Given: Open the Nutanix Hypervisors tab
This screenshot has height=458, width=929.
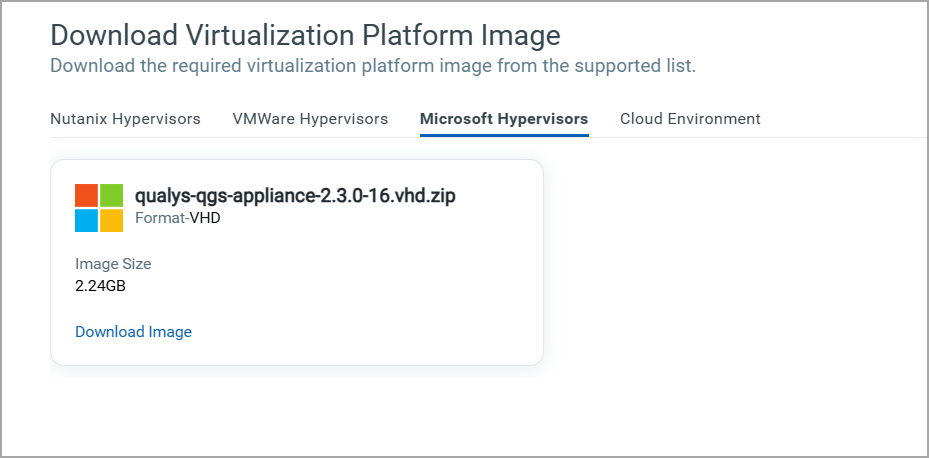Looking at the screenshot, I should (125, 119).
